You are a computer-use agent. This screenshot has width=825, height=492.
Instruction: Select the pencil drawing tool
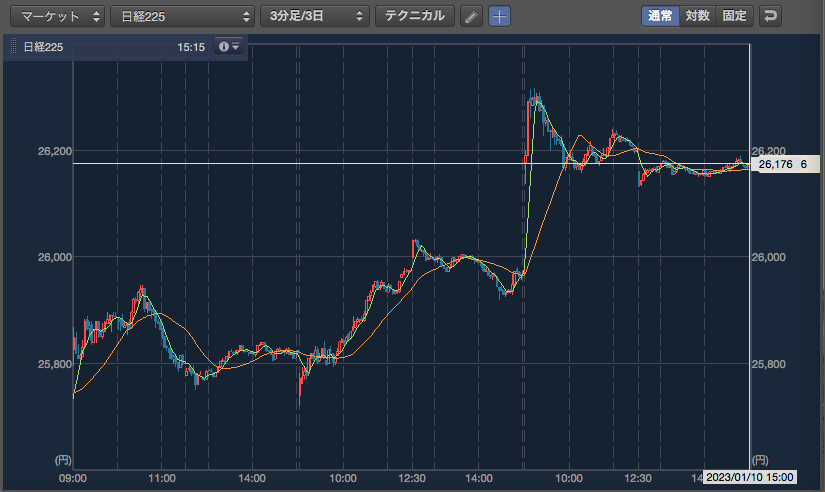pyautogui.click(x=471, y=16)
